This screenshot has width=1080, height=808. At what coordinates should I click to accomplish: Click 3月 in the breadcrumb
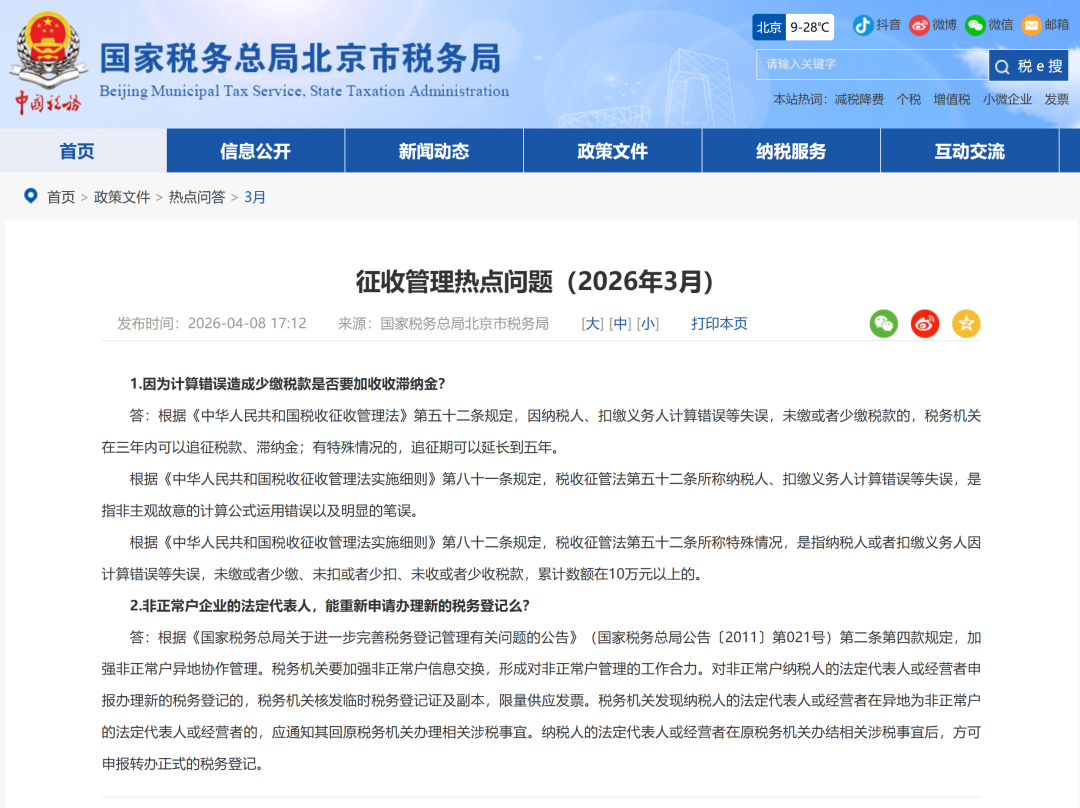pyautogui.click(x=255, y=197)
